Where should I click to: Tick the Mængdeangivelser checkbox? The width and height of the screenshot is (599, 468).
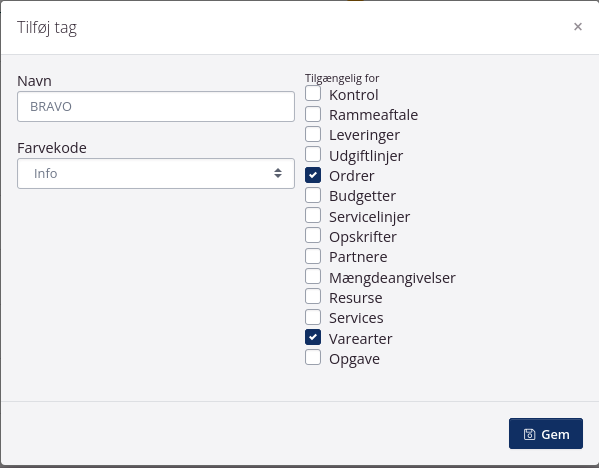313,276
